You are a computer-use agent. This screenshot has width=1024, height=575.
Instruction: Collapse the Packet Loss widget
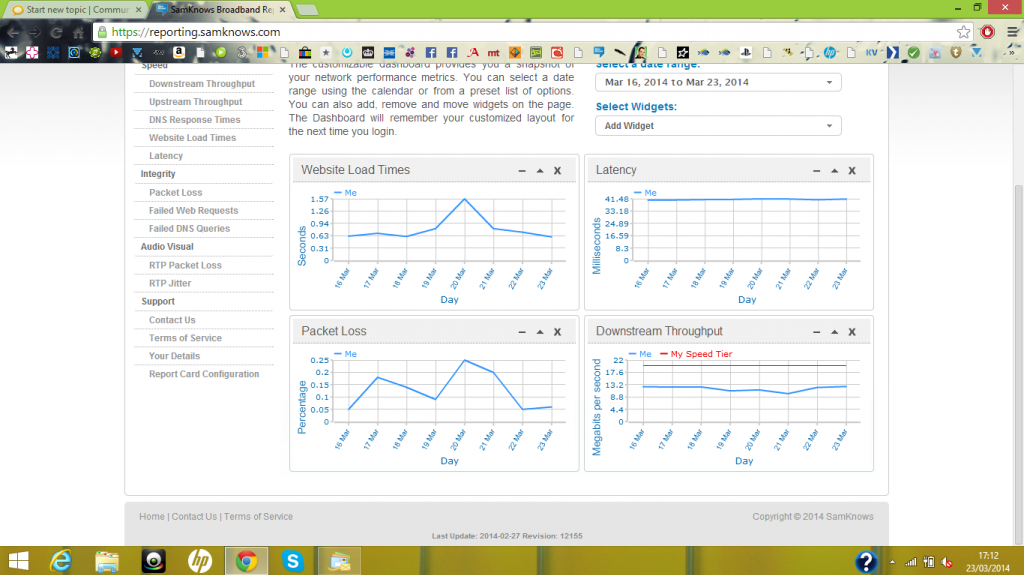click(522, 332)
